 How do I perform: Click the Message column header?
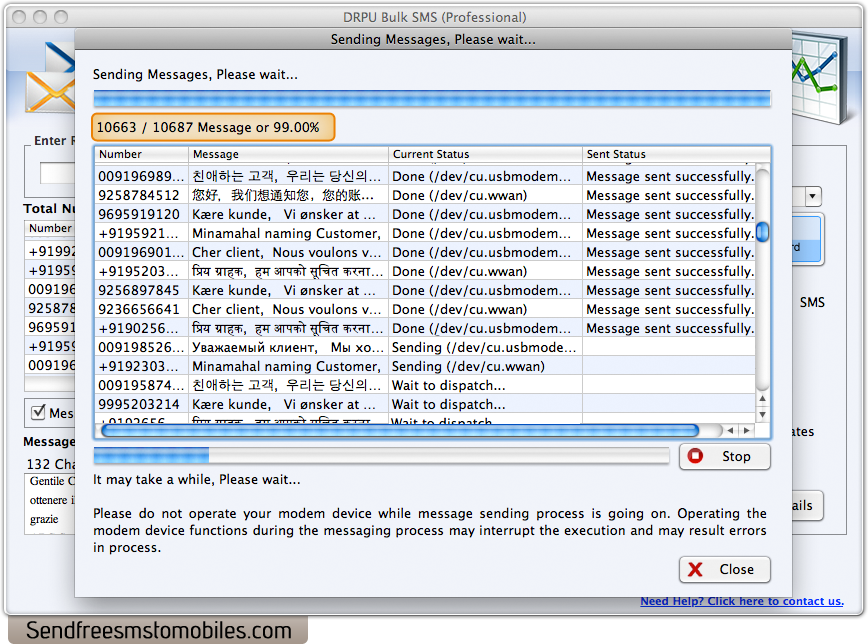click(288, 154)
